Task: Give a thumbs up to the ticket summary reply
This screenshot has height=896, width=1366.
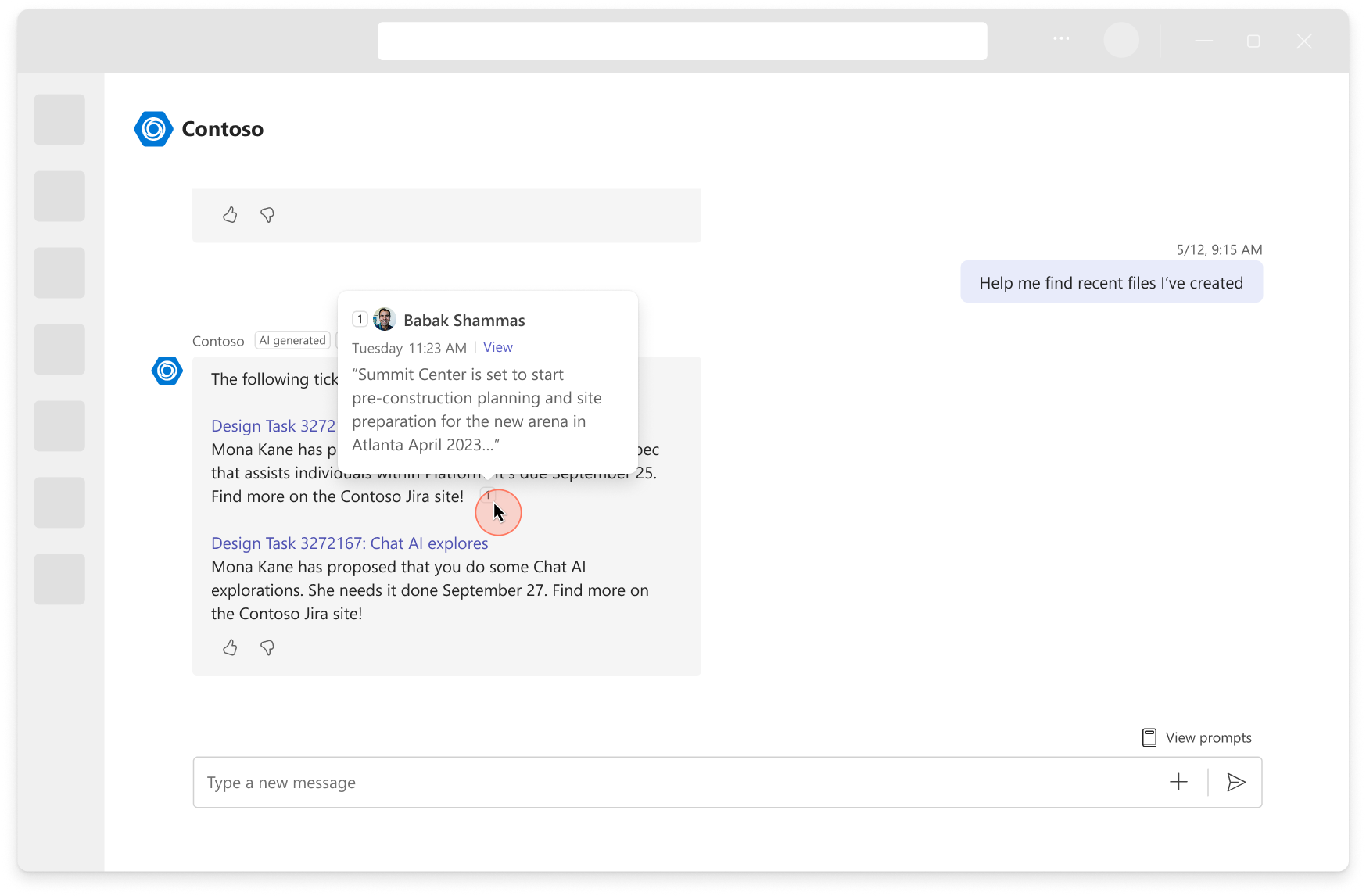Action: pyautogui.click(x=230, y=647)
